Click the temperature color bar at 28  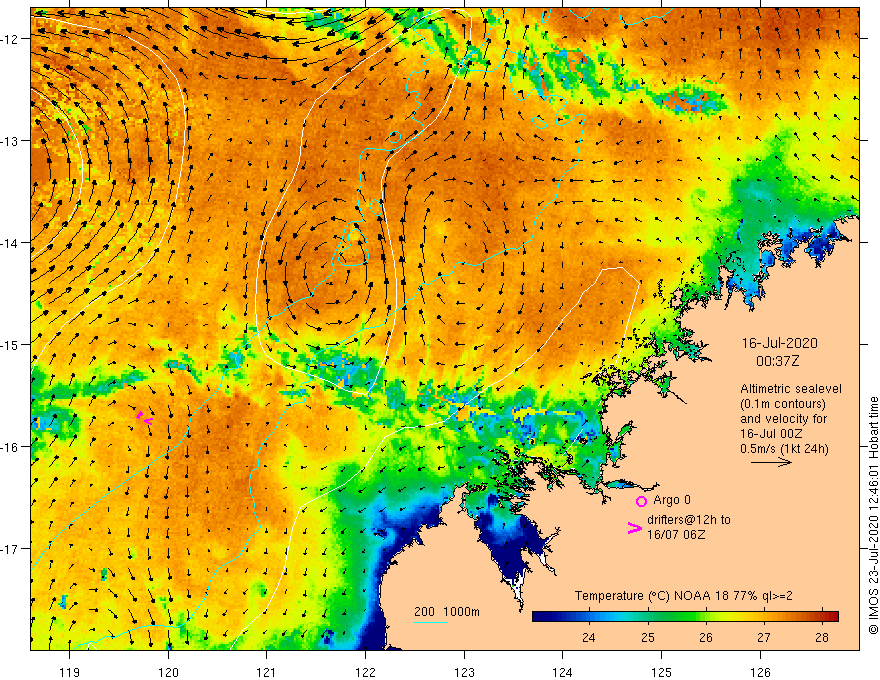point(822,616)
